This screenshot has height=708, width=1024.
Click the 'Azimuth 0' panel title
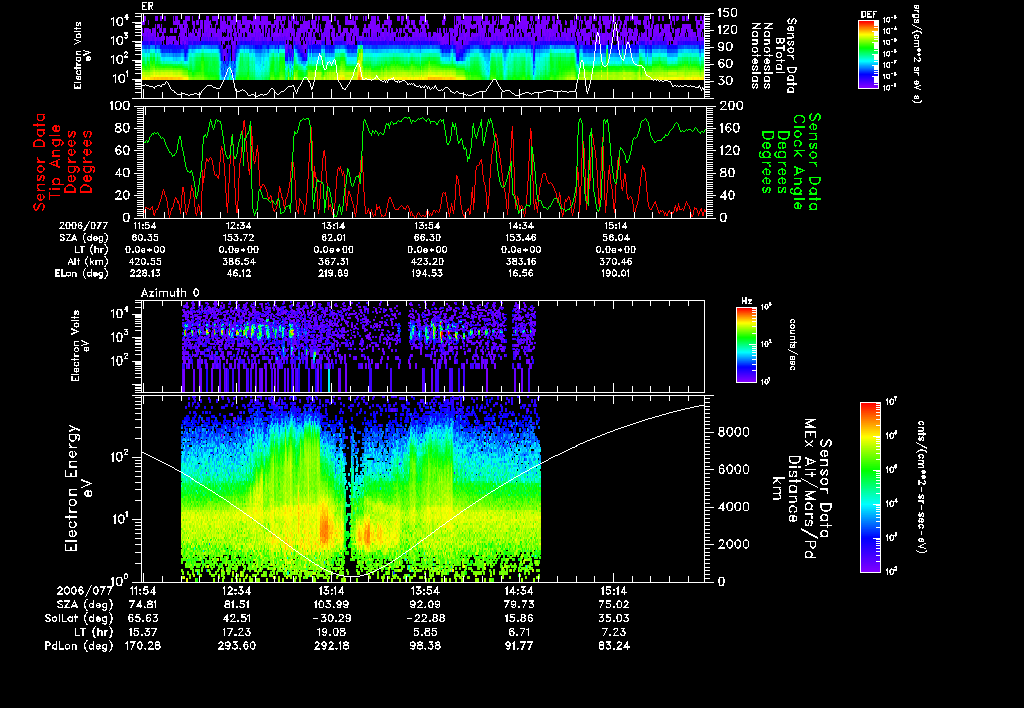click(x=170, y=293)
